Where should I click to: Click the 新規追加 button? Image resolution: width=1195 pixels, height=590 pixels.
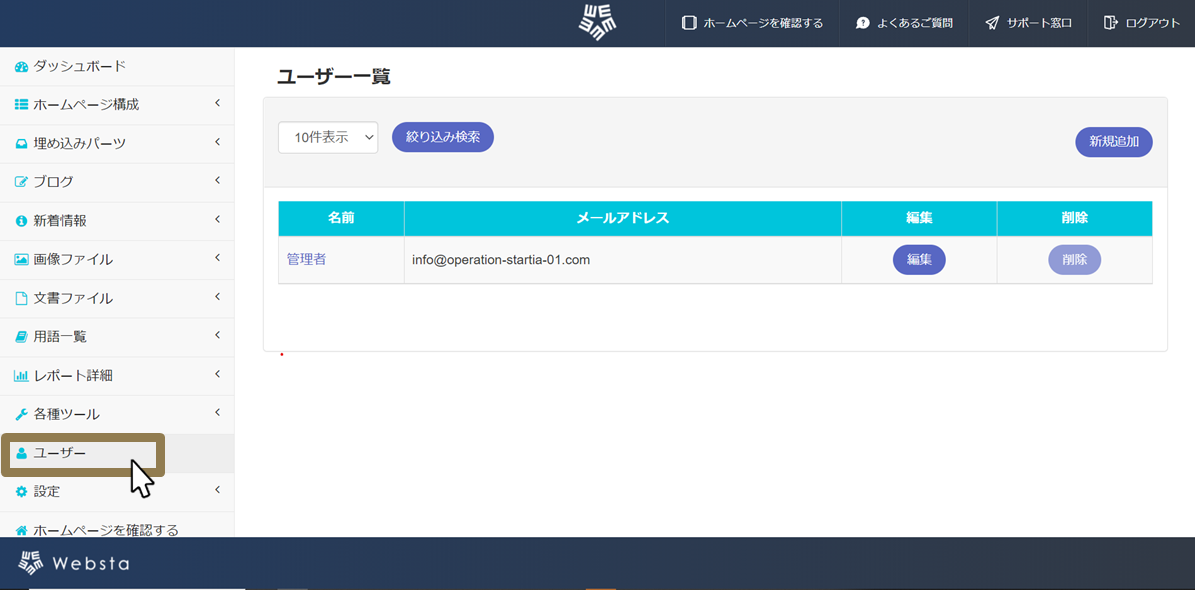1113,141
